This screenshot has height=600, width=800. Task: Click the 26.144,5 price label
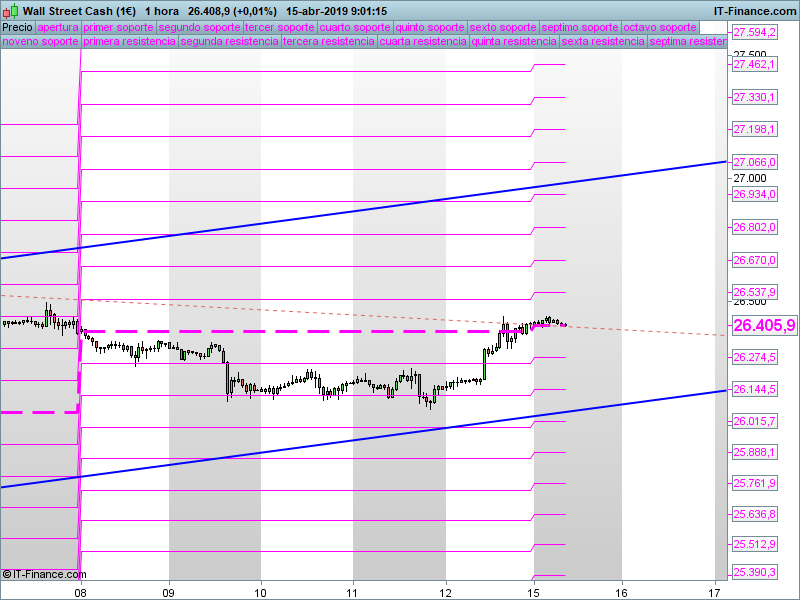(x=755, y=389)
